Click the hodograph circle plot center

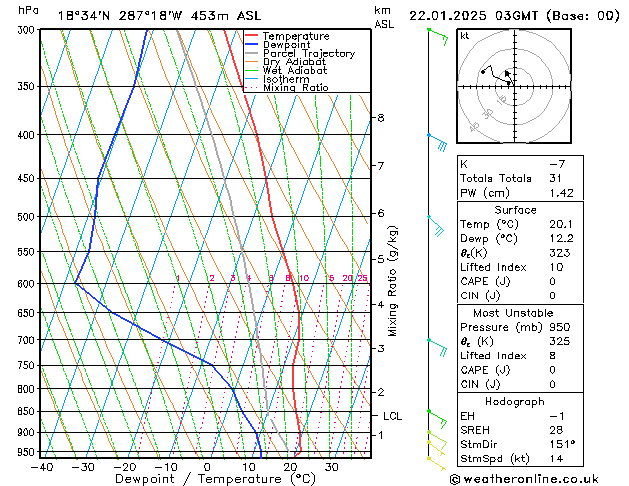[x=510, y=84]
